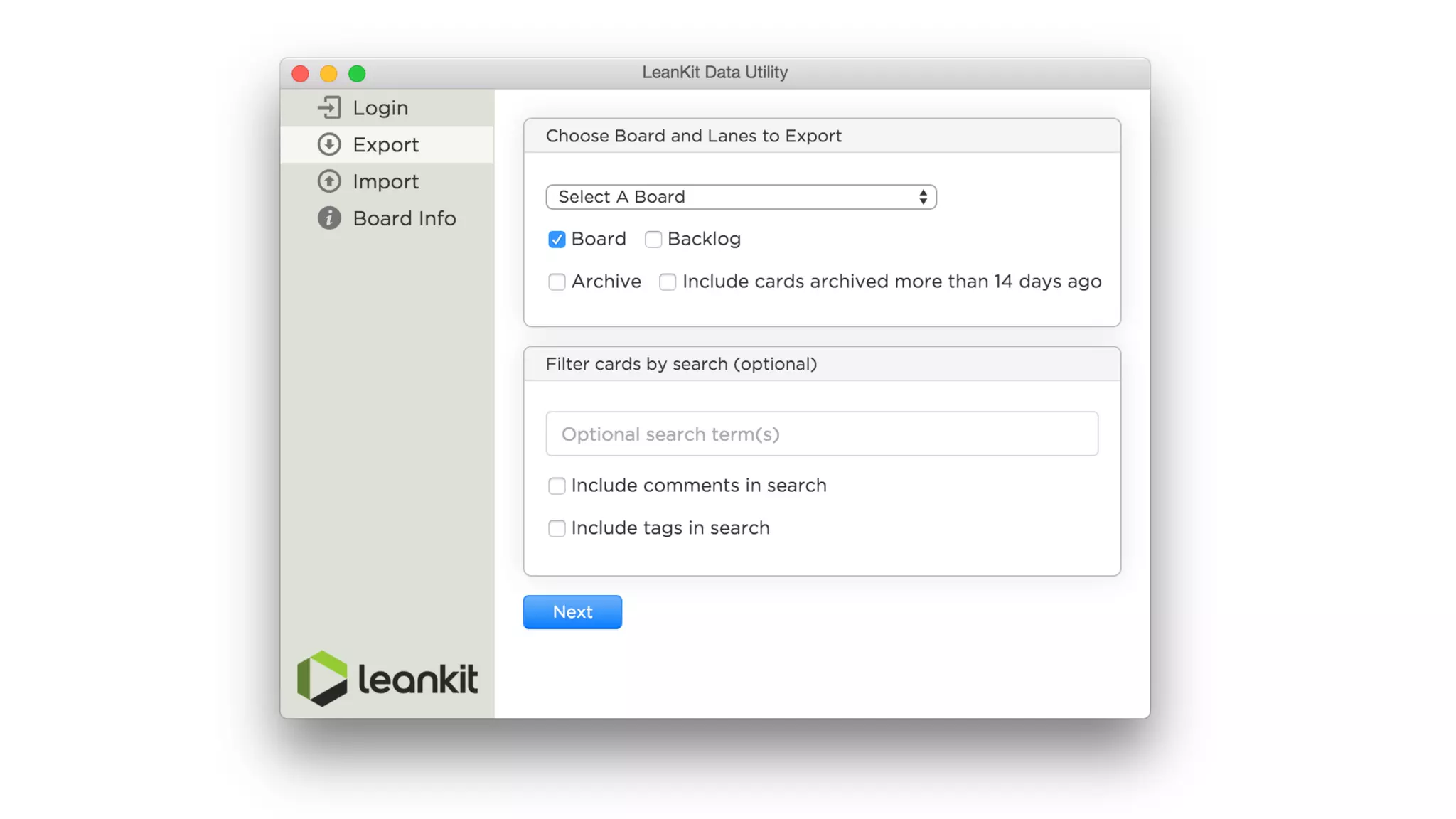Click the Export download arrow icon

[x=329, y=144]
